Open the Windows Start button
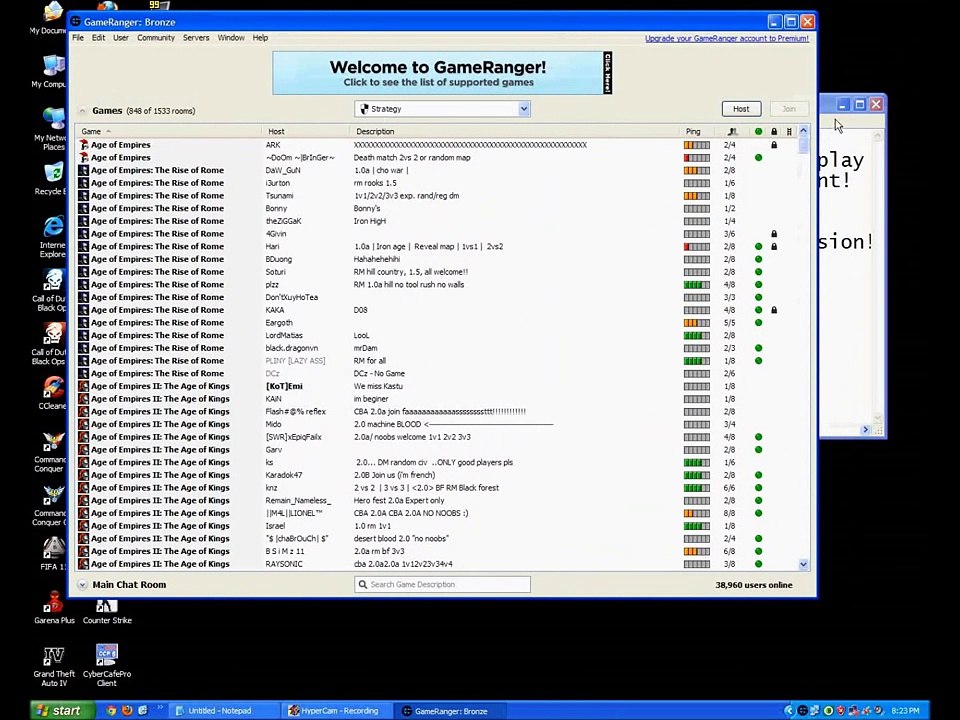This screenshot has width=960, height=720. (x=63, y=711)
